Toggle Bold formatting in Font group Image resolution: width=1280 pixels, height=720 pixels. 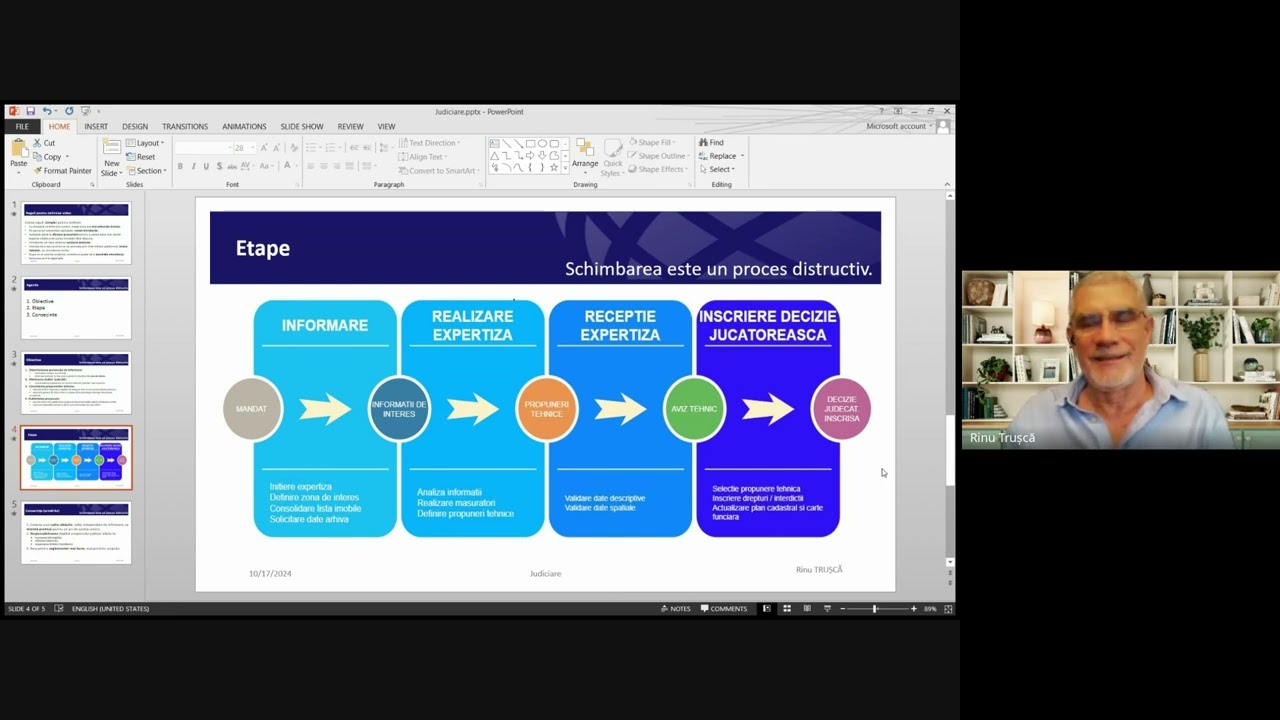[180, 166]
